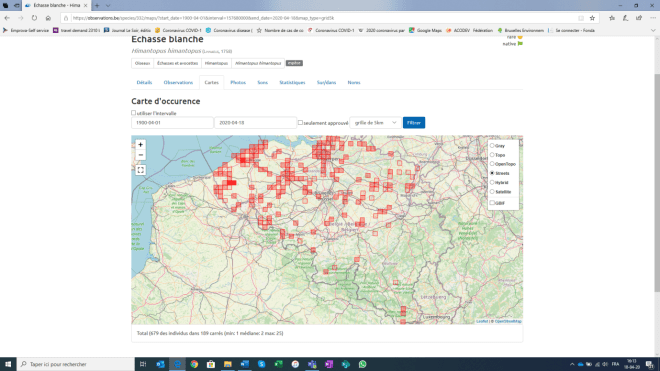The image size is (660, 371).
Task: Click the page vertical scrollbar
Action: (x=657, y=182)
